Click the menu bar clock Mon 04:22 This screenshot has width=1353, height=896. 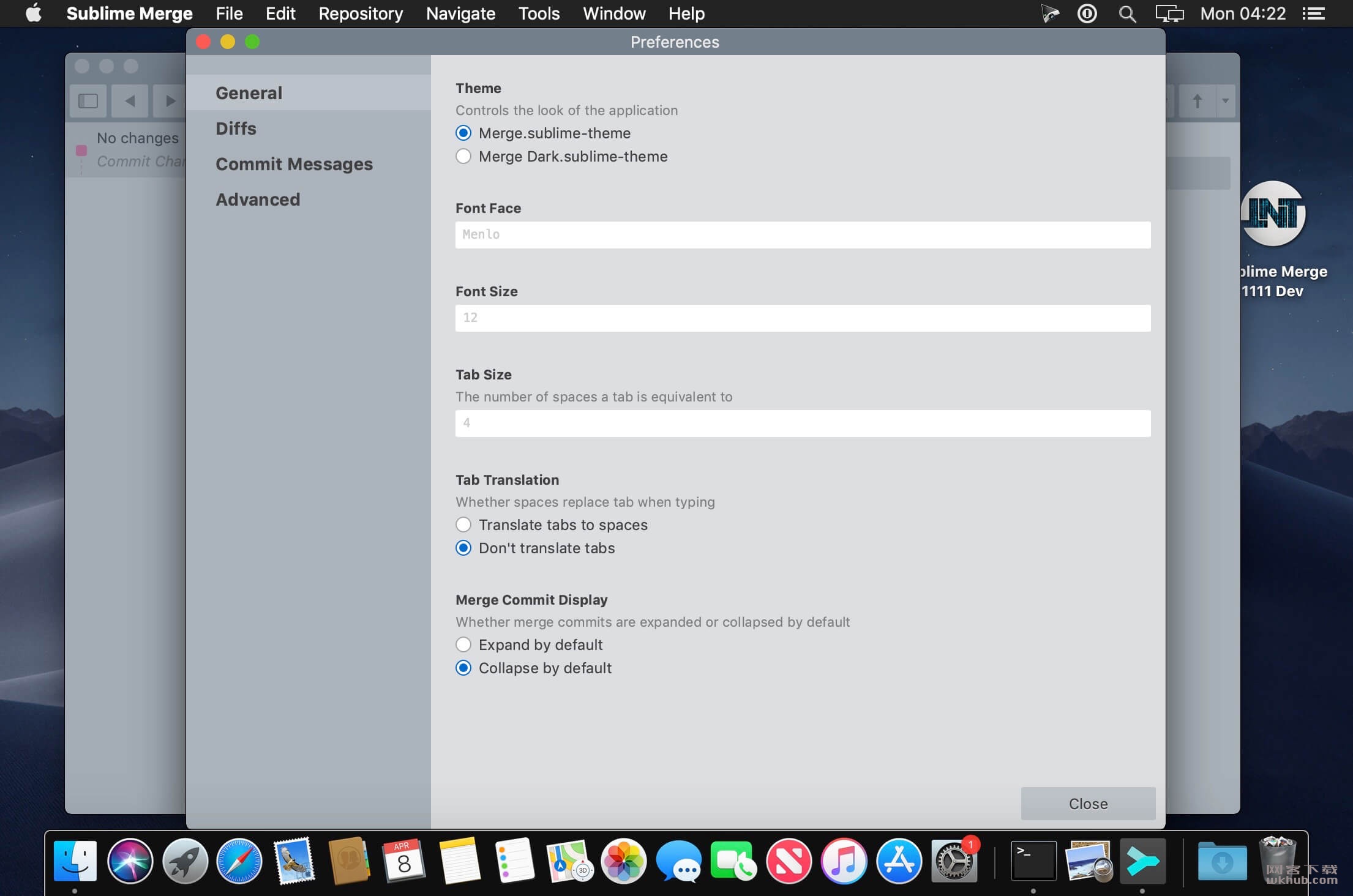(x=1243, y=13)
